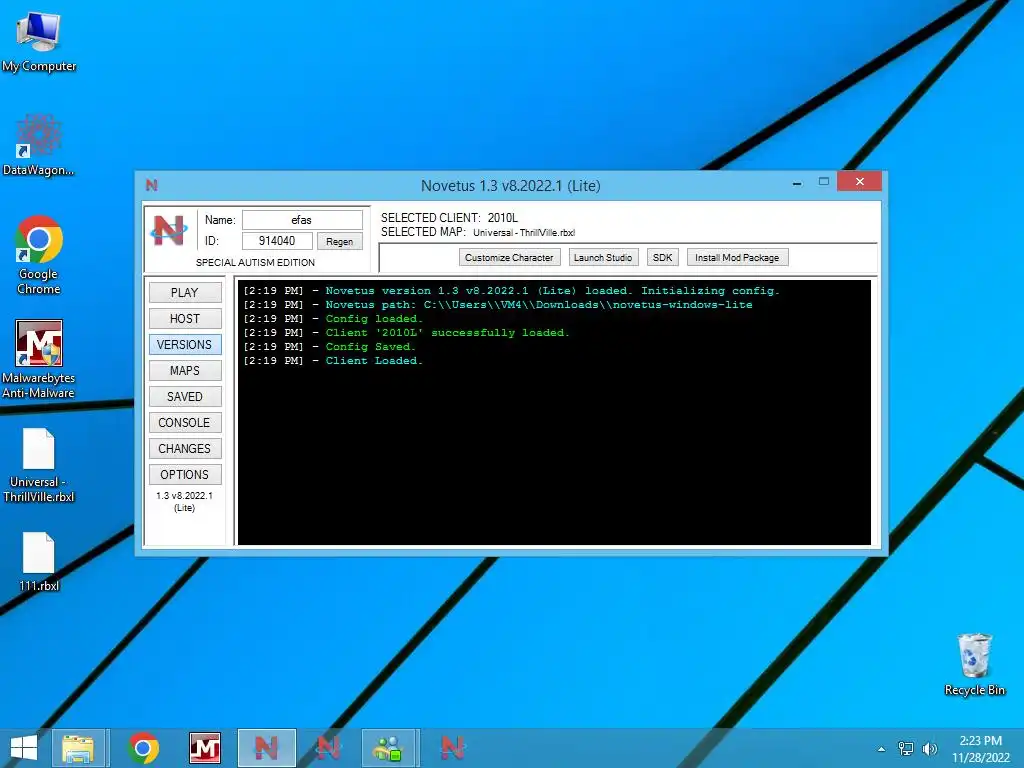Select the 111.rbxl file on desktop
Screen dimensions: 1024x768
click(x=39, y=562)
